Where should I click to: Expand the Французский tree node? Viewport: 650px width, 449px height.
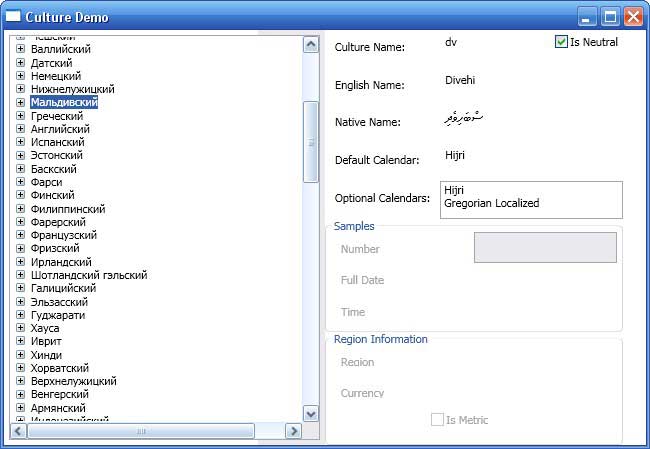click(x=20, y=235)
